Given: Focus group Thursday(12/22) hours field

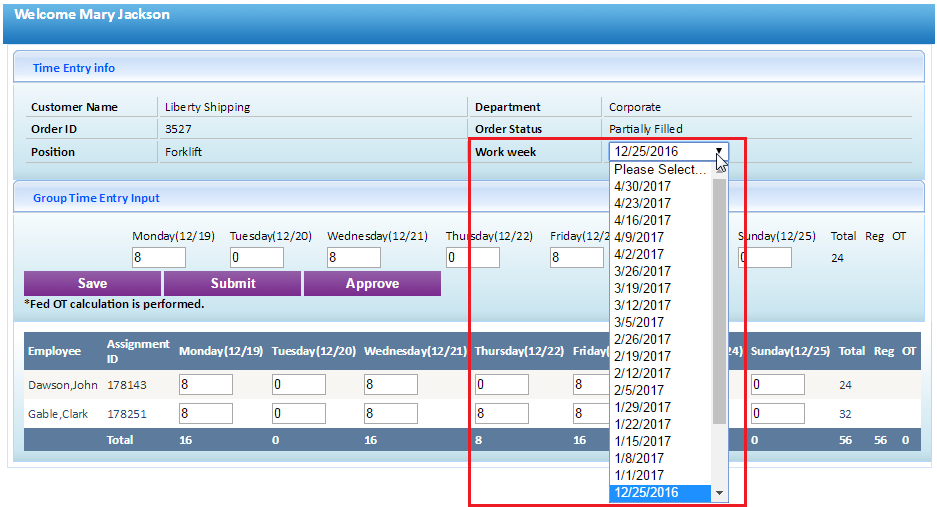Looking at the screenshot, I should 473,258.
